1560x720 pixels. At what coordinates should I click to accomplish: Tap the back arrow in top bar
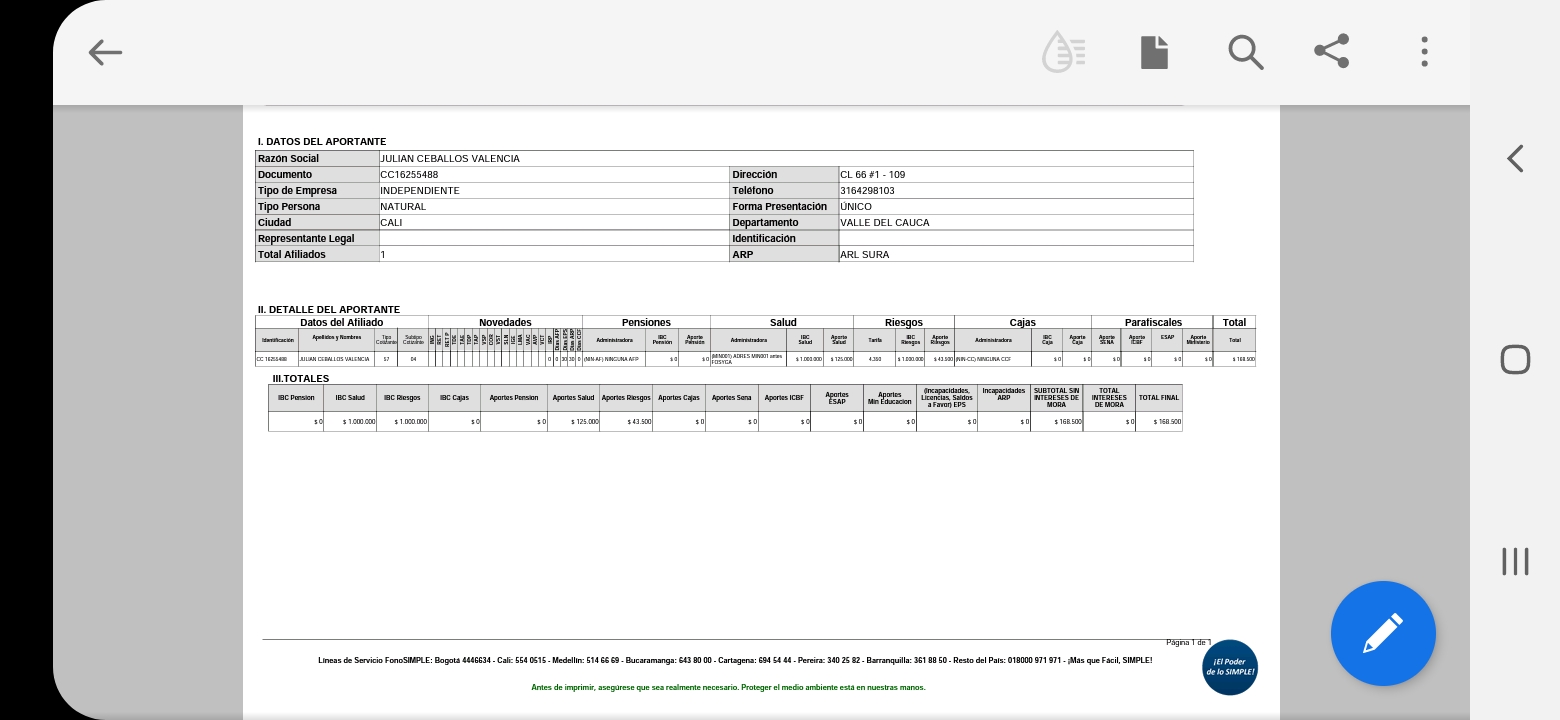pos(104,52)
